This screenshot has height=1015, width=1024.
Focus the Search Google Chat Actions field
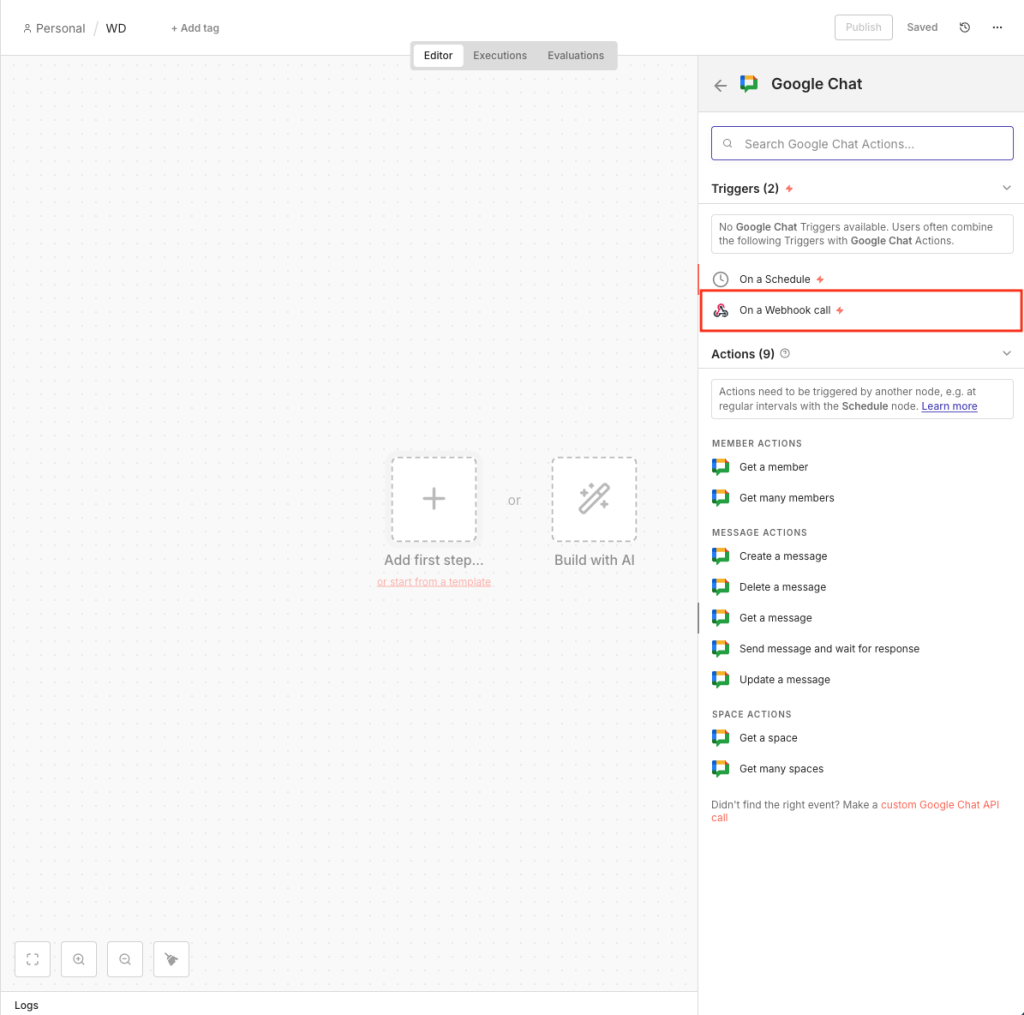862,144
